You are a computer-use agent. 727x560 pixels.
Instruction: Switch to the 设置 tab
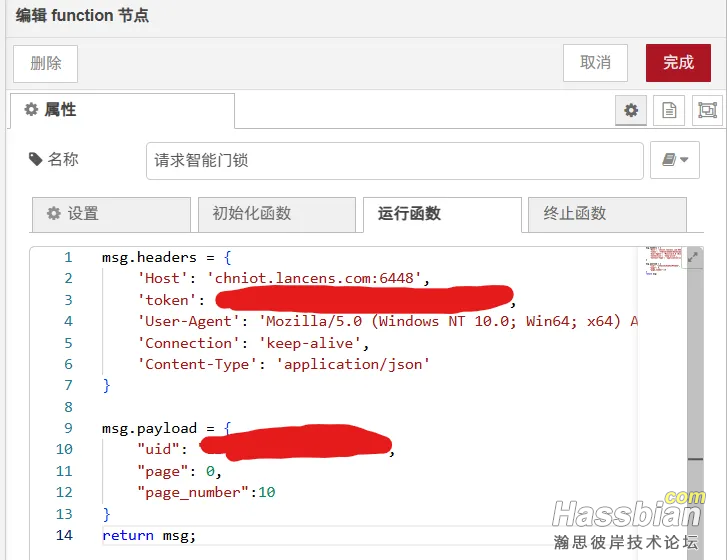point(110,214)
